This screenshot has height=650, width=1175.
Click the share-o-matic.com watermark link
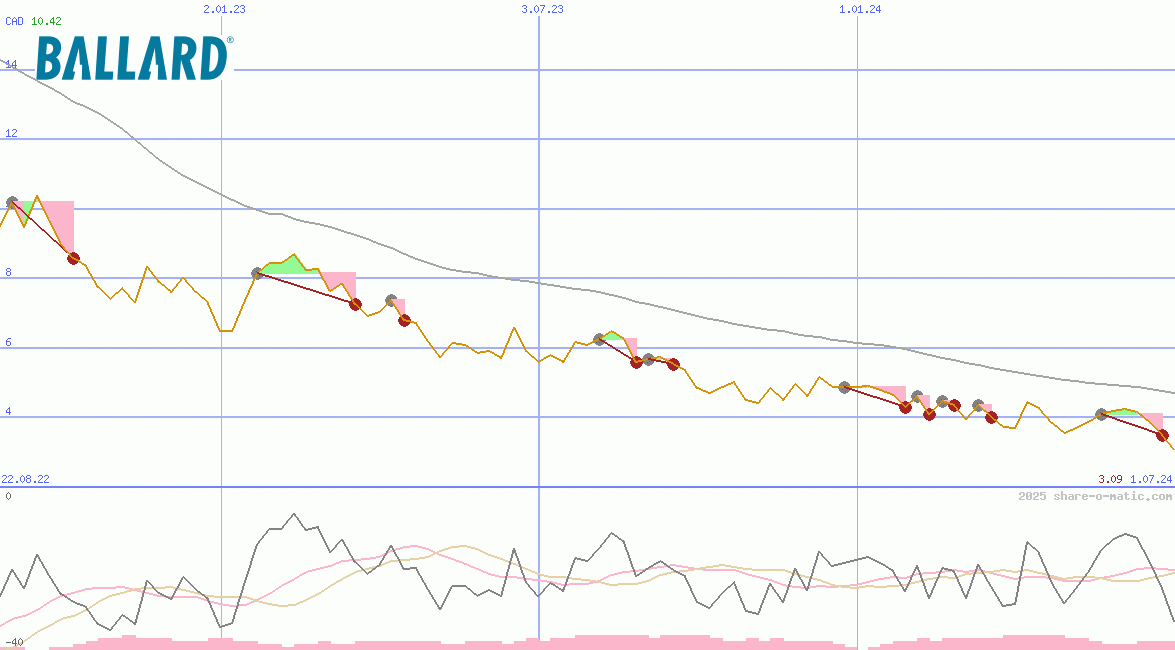pyautogui.click(x=1095, y=496)
